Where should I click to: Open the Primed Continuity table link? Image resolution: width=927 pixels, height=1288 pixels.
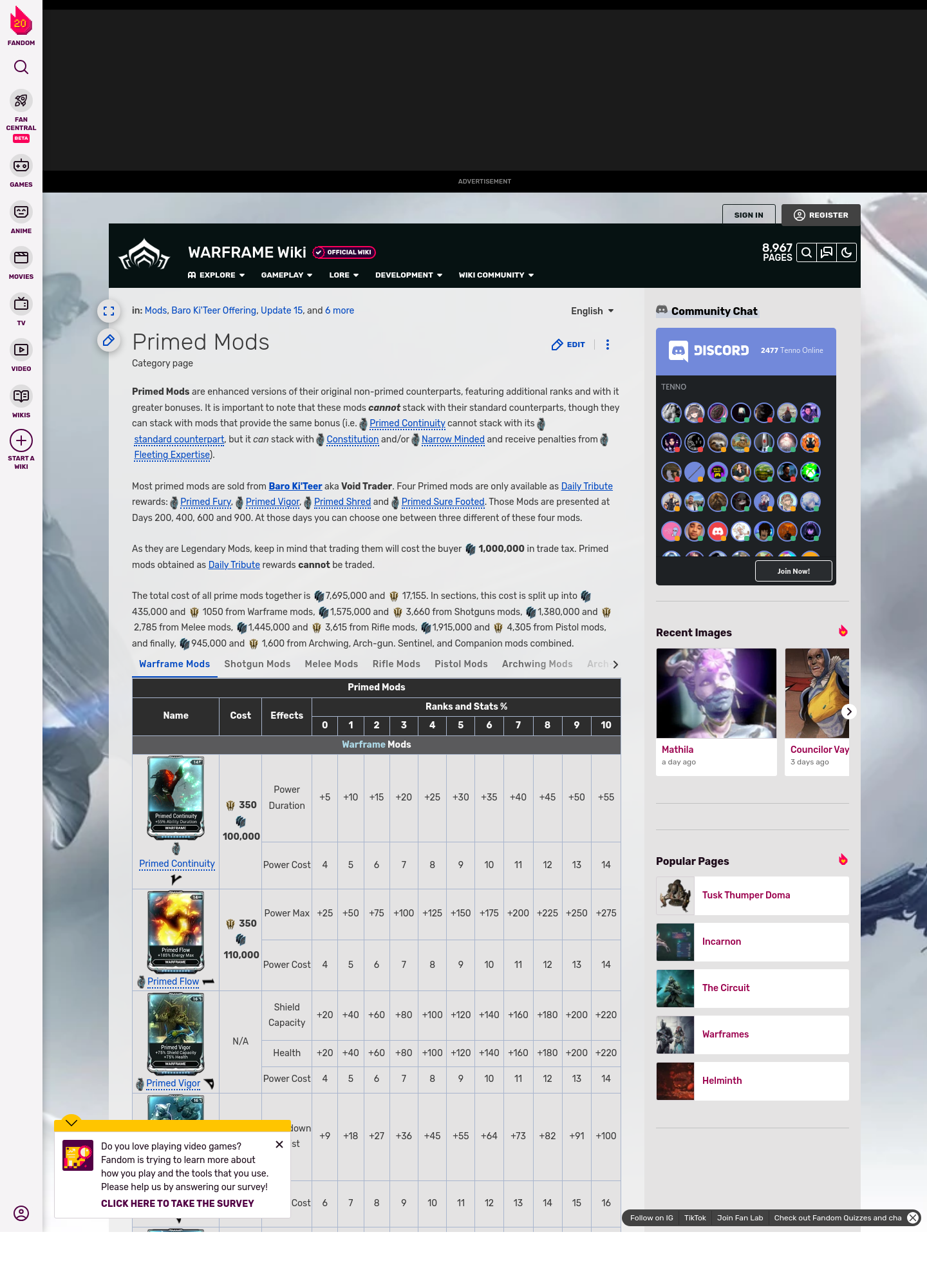(x=177, y=864)
